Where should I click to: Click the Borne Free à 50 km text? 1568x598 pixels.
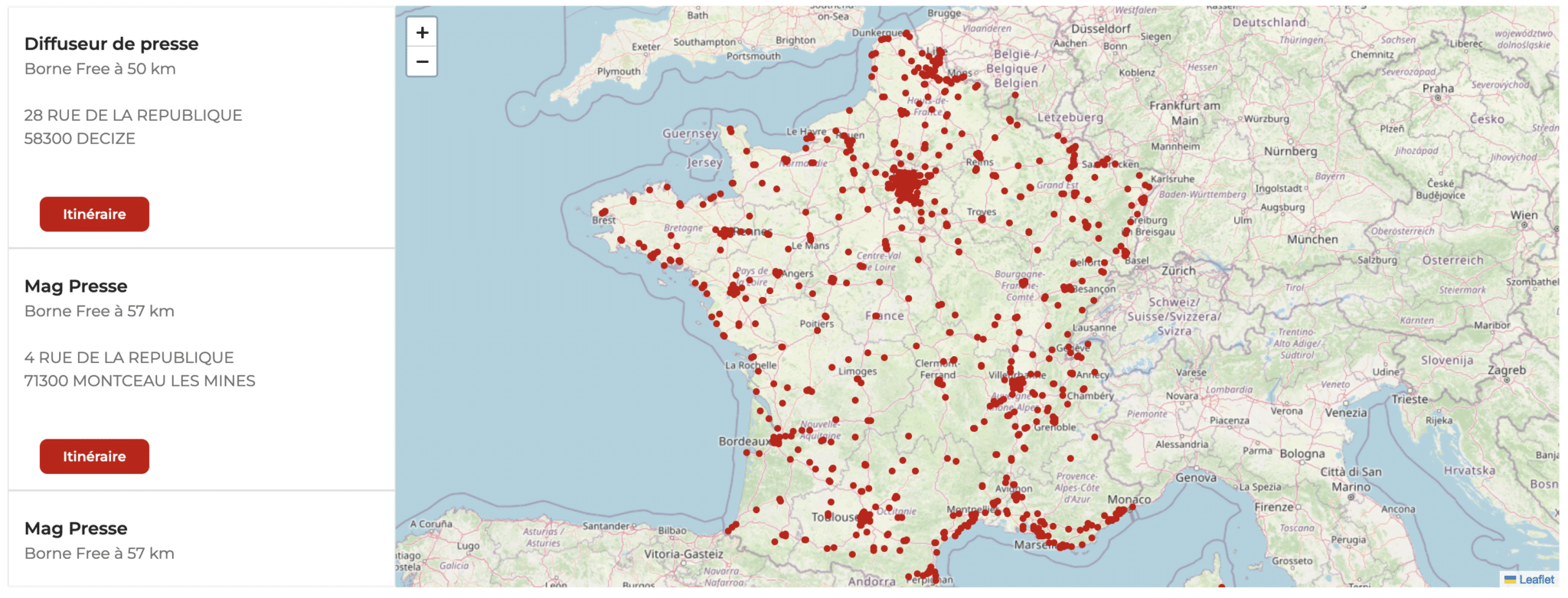(100, 69)
